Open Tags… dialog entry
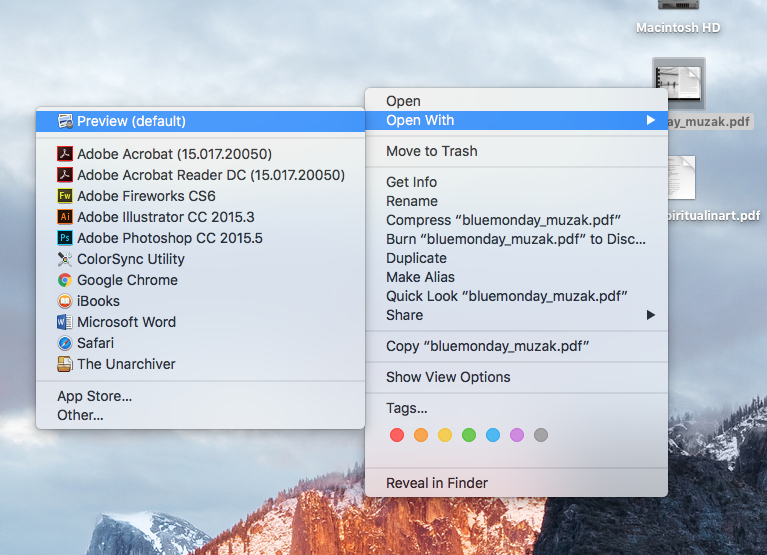Viewport: 767px width, 555px height. tap(517, 408)
